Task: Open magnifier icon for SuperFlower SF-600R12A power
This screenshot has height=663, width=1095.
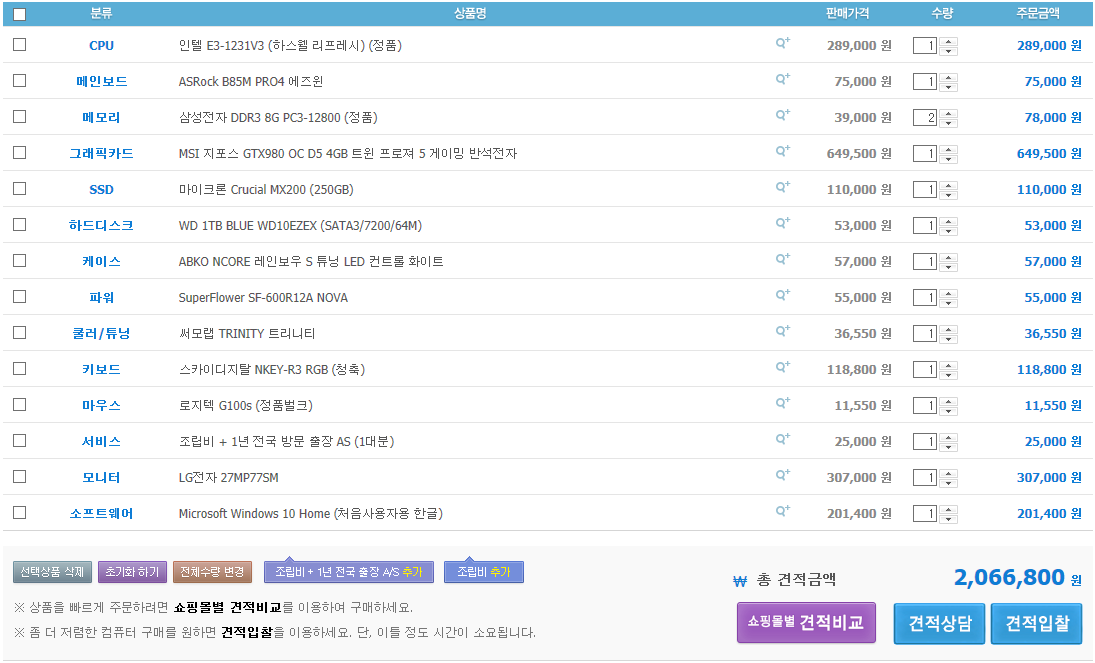Action: point(783,295)
